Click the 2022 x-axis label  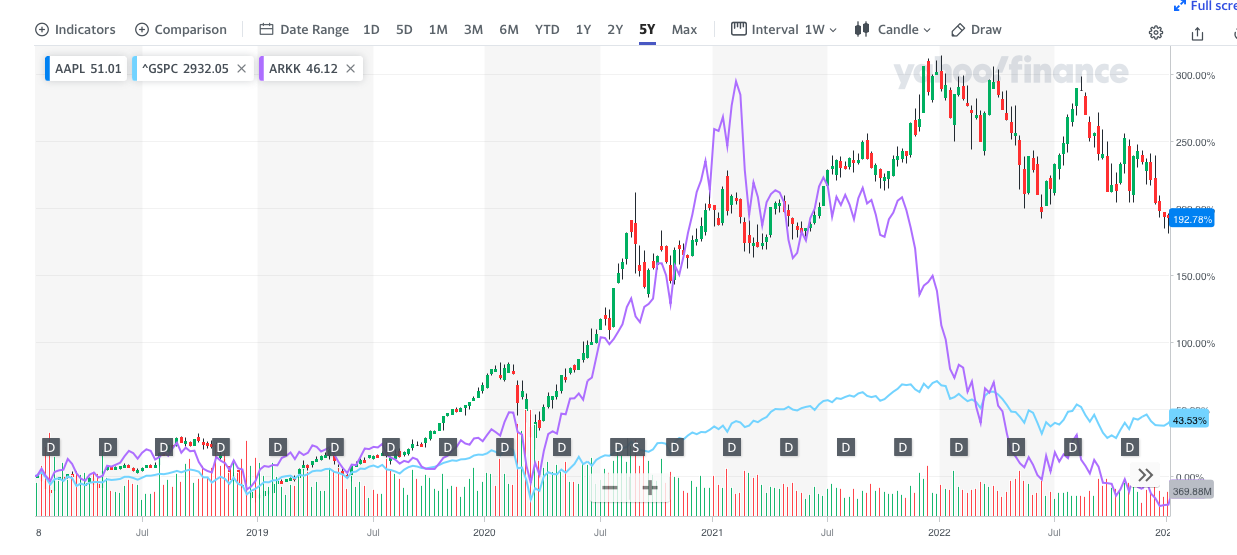coord(940,532)
